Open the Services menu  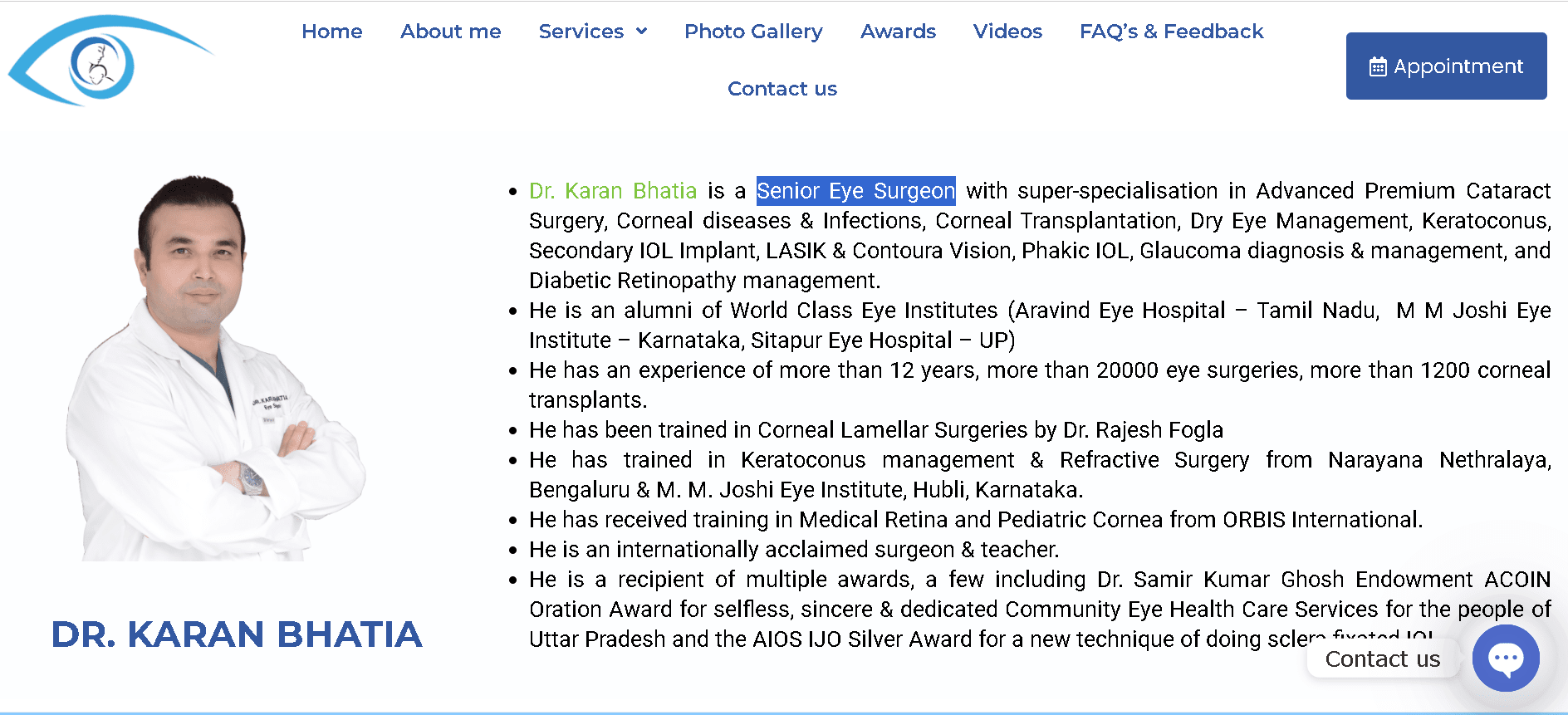(x=581, y=32)
